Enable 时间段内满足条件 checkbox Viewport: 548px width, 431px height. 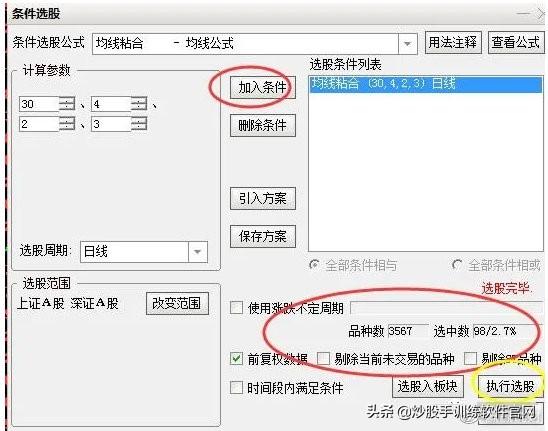coord(236,388)
